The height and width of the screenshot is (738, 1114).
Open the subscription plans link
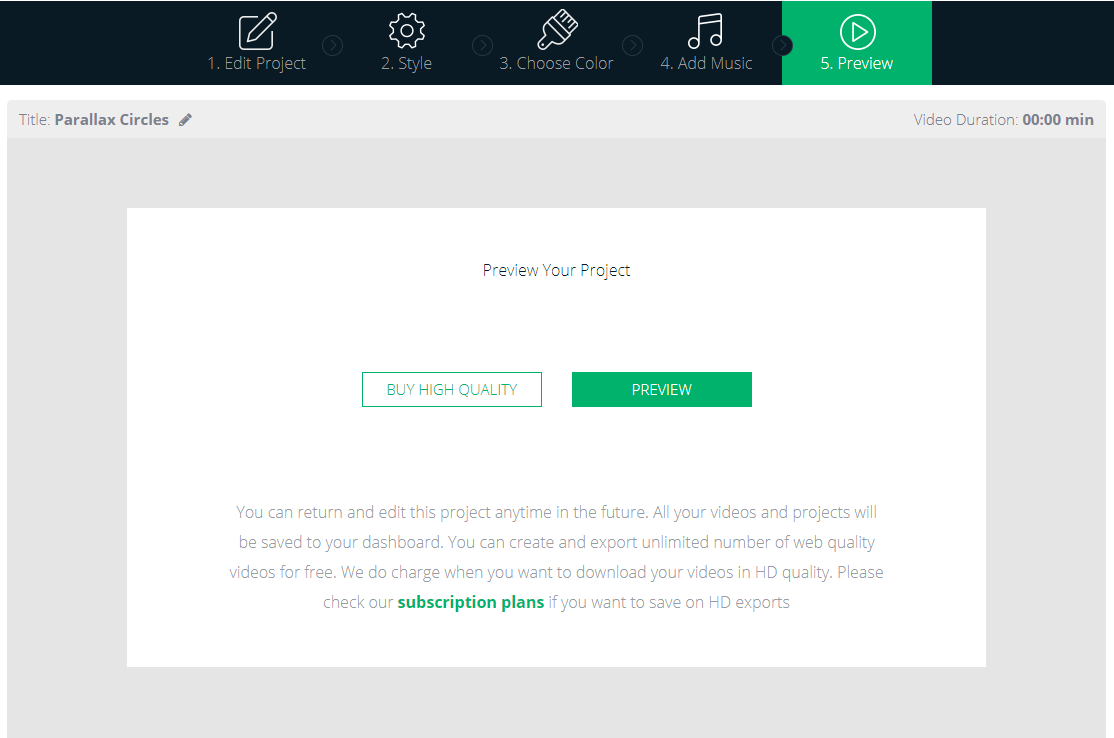click(x=470, y=602)
